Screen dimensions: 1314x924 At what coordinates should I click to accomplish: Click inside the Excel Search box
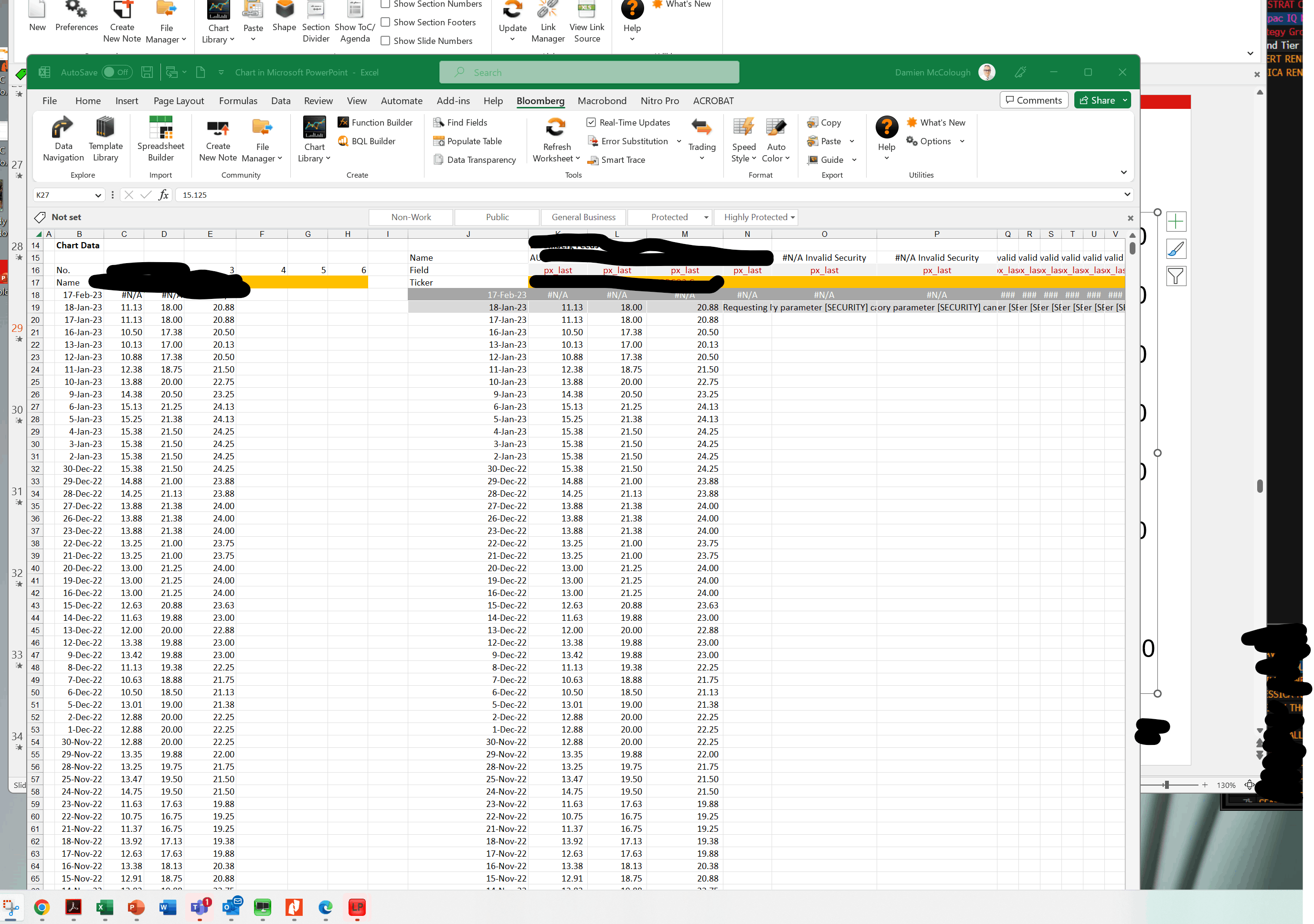click(590, 72)
